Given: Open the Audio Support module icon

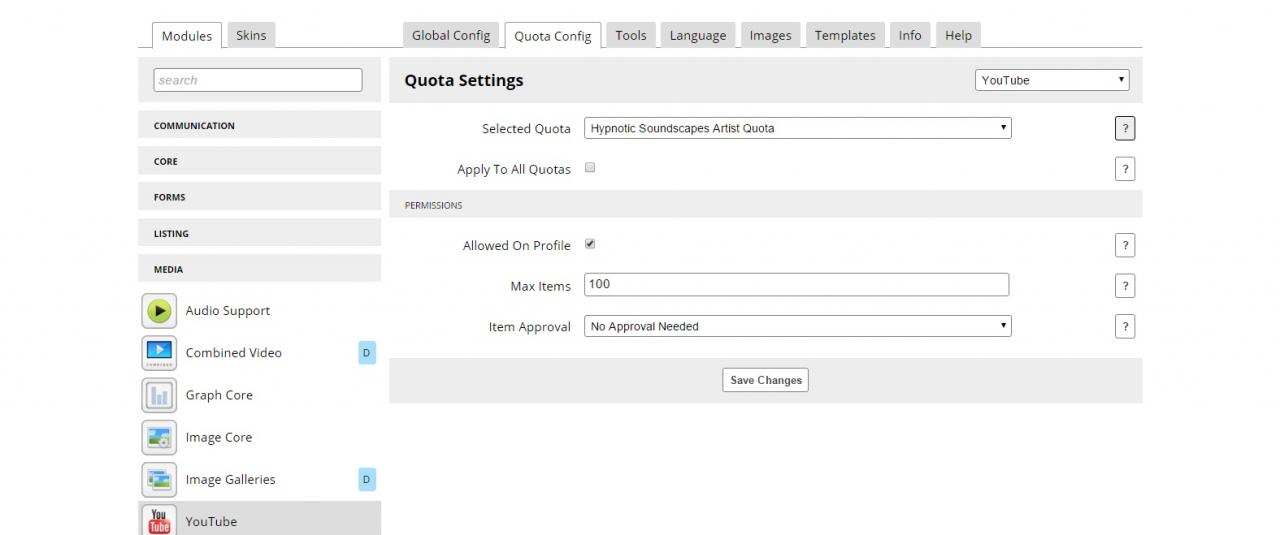Looking at the screenshot, I should [x=159, y=311].
